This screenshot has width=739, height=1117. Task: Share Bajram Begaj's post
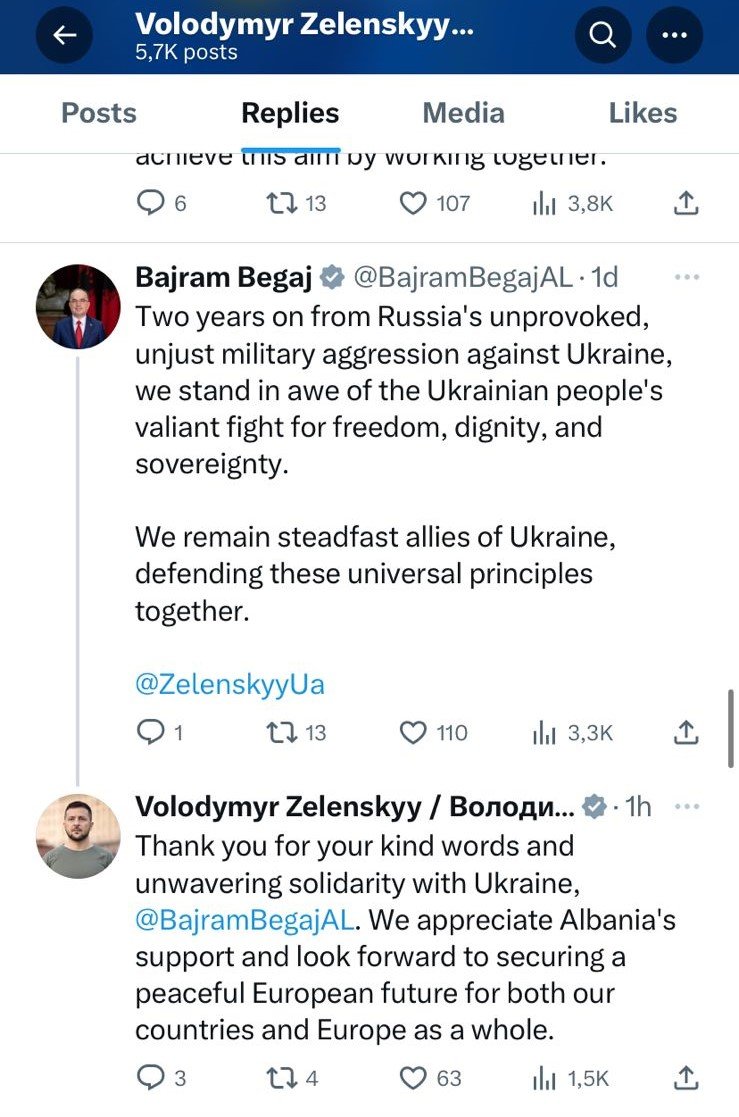(685, 733)
